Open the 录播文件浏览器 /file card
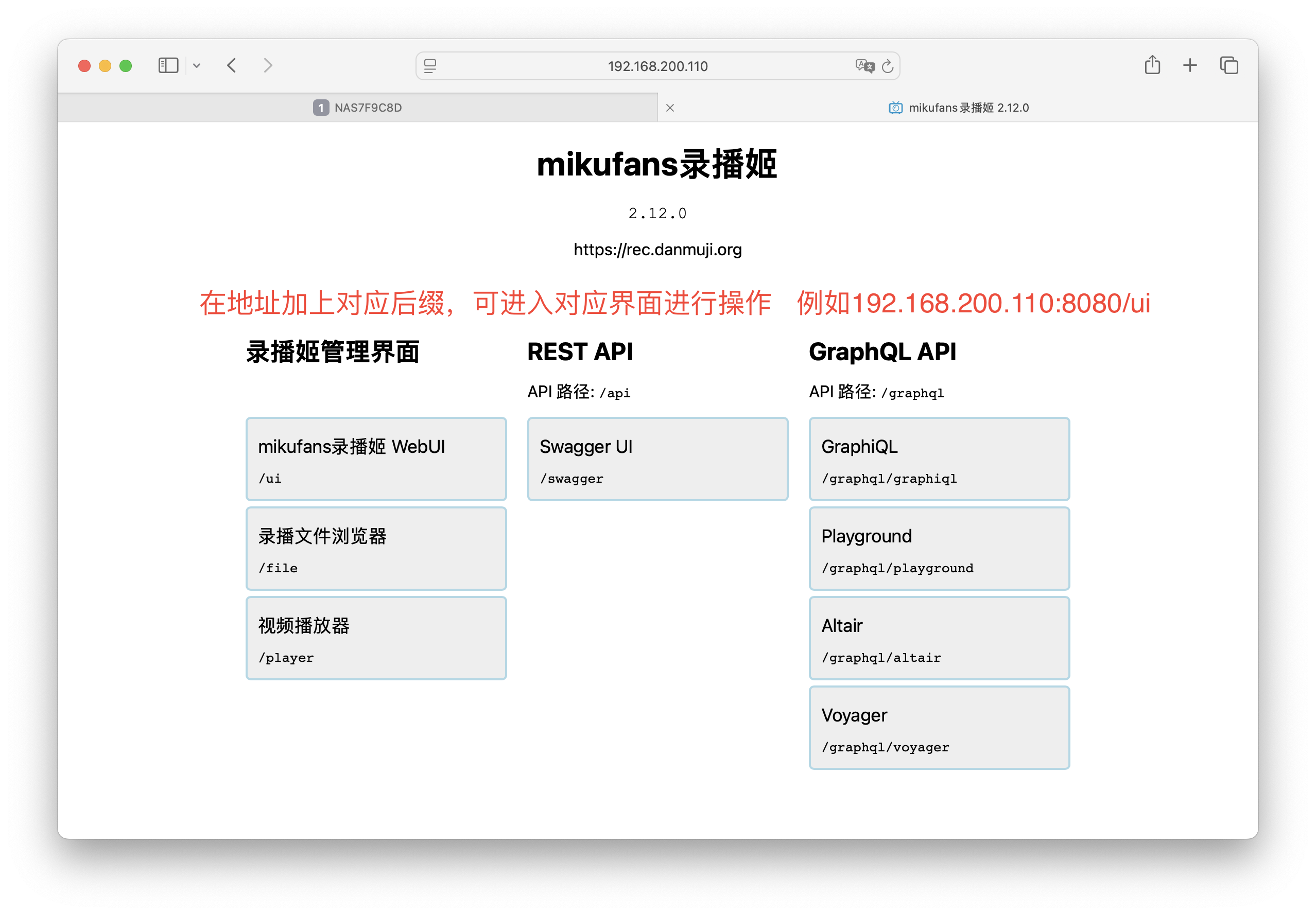Image resolution: width=1316 pixels, height=915 pixels. click(376, 548)
